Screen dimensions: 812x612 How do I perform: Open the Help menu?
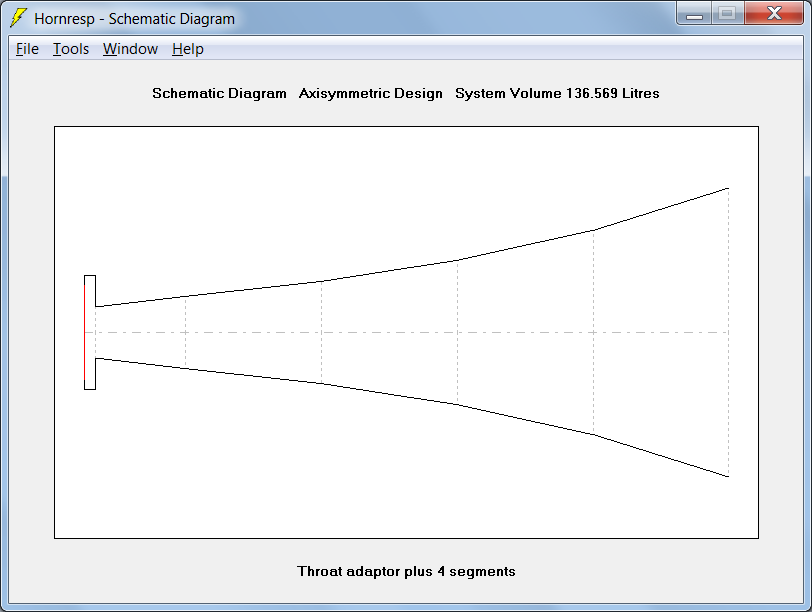(x=188, y=49)
